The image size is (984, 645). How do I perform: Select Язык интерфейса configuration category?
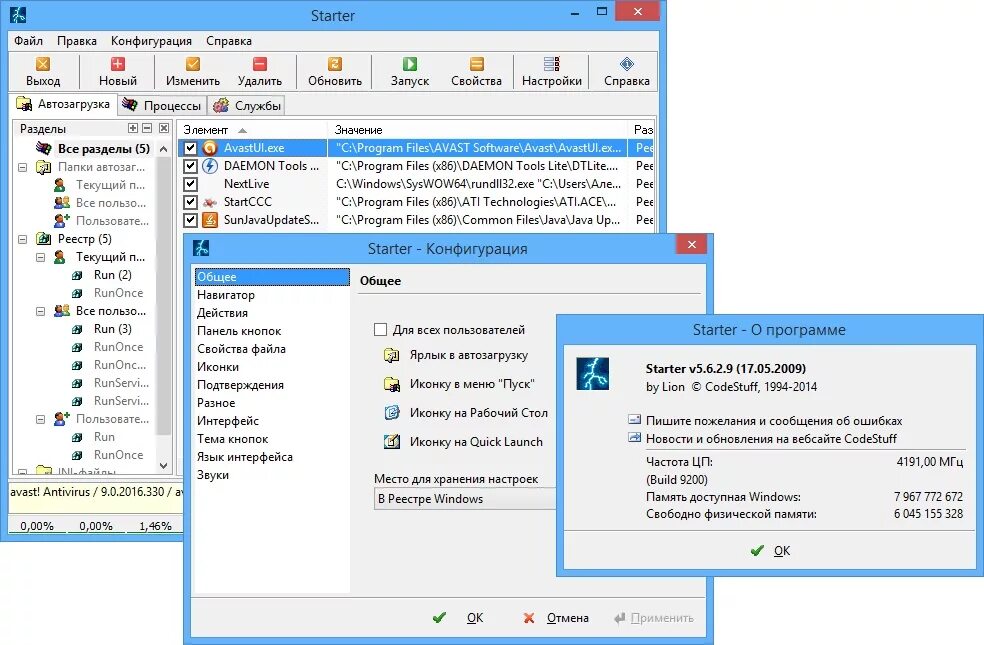[272, 457]
